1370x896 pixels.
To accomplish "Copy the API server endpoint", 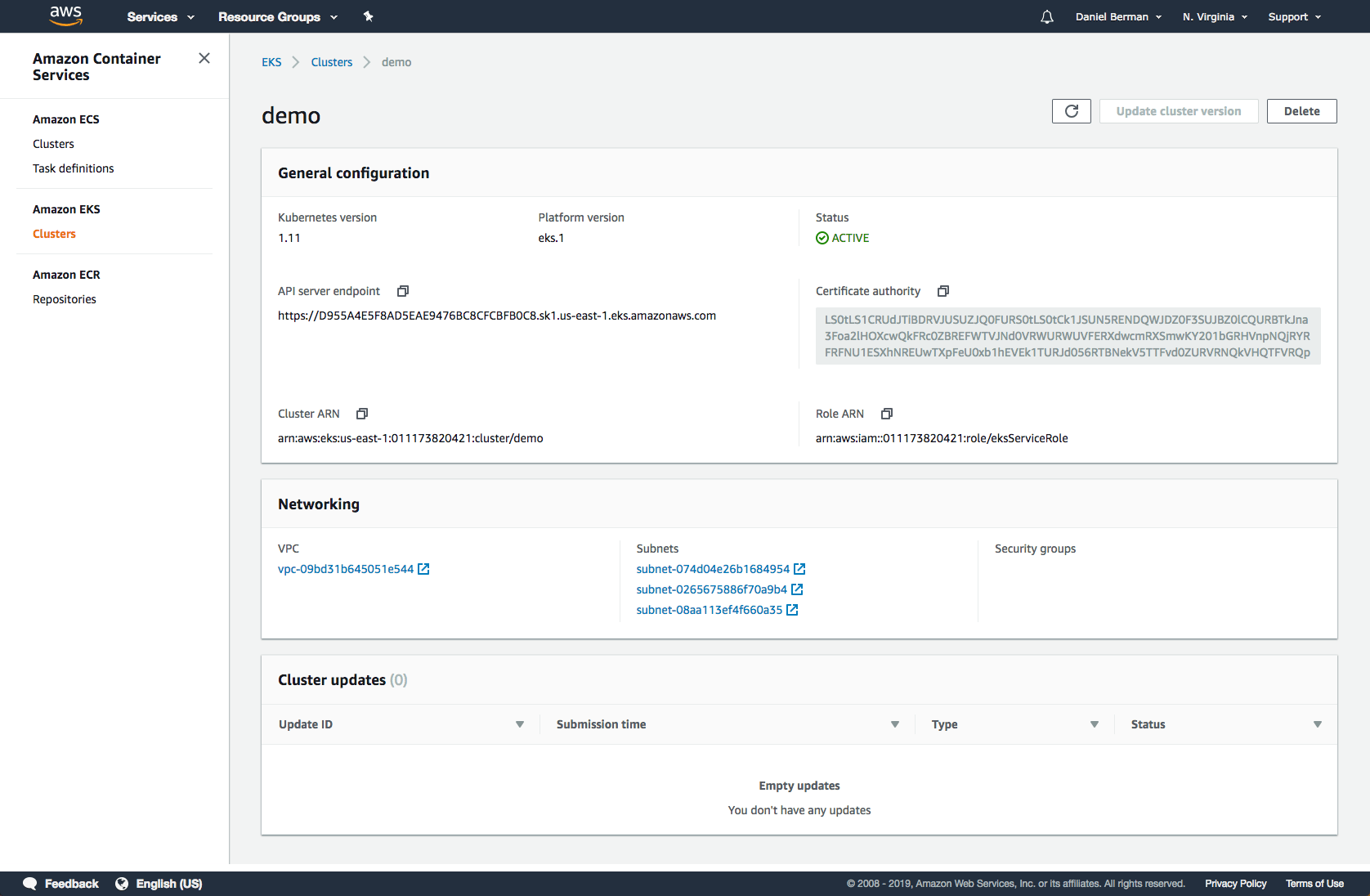I will 403,291.
